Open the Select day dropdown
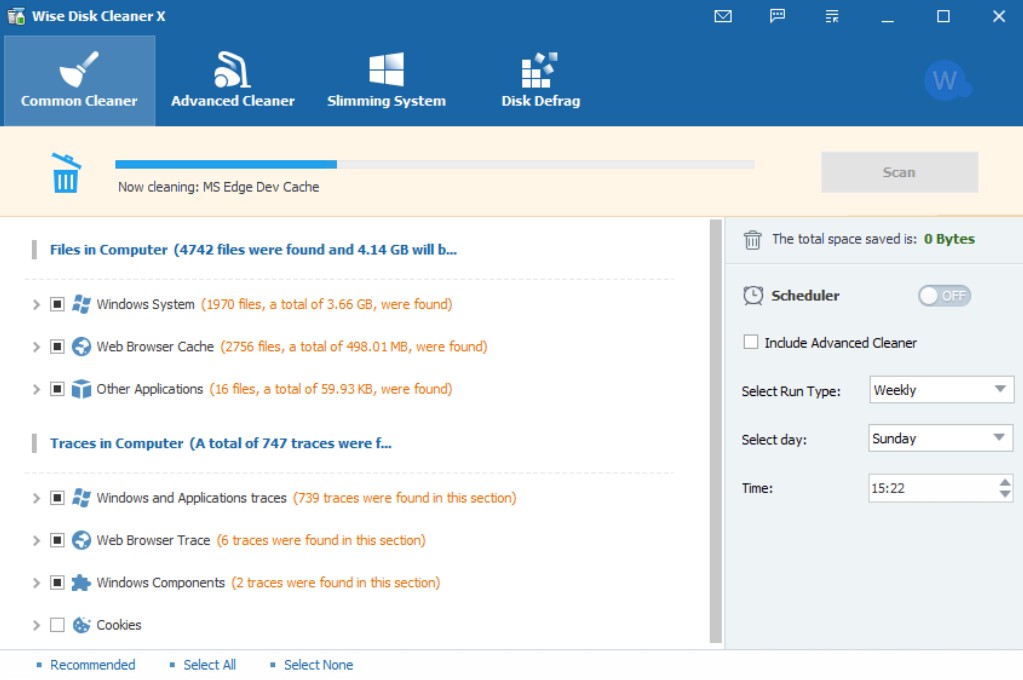This screenshot has width=1023, height=680. click(x=941, y=439)
